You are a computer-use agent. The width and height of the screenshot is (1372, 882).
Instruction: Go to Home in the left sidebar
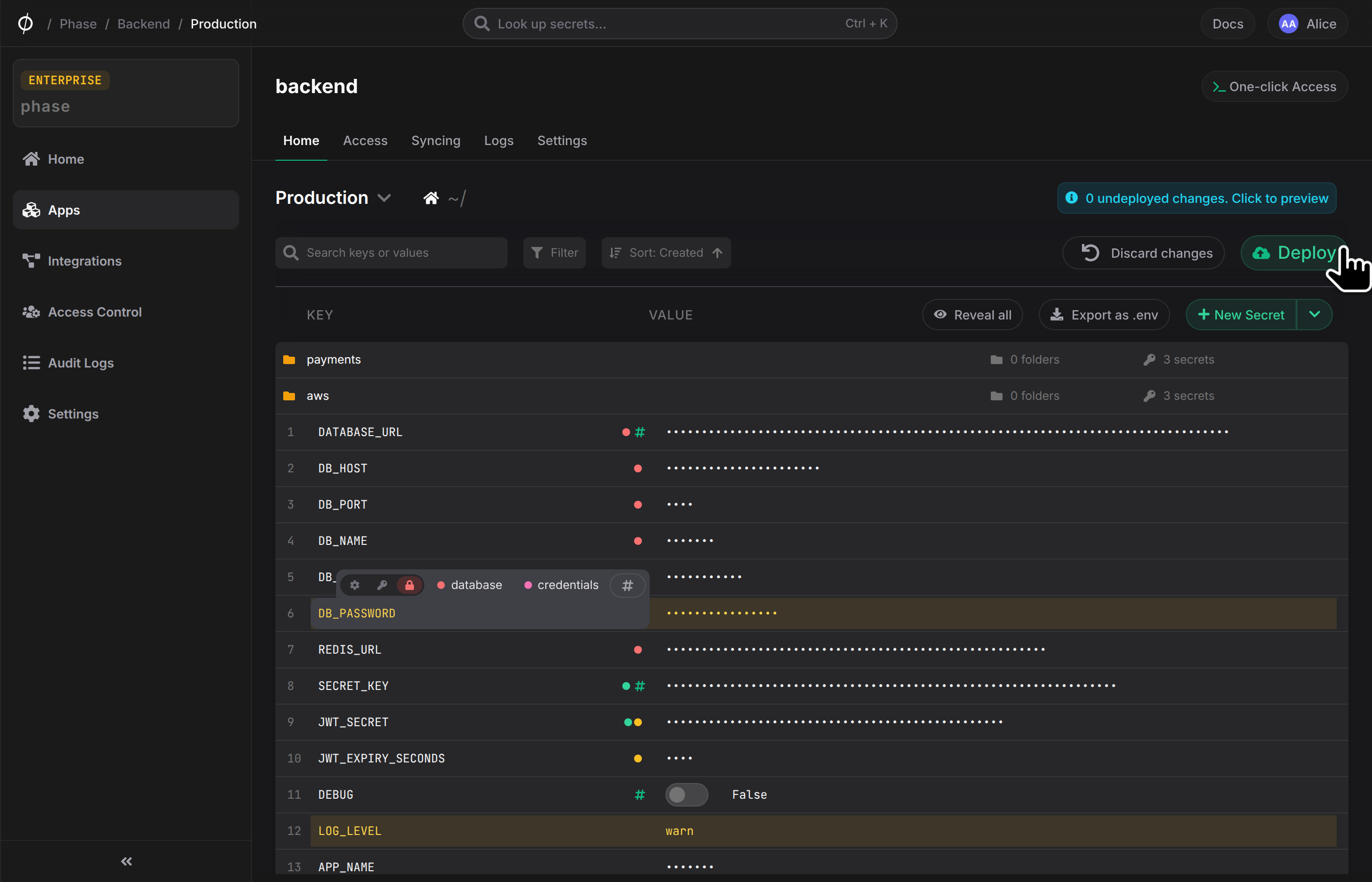click(125, 159)
